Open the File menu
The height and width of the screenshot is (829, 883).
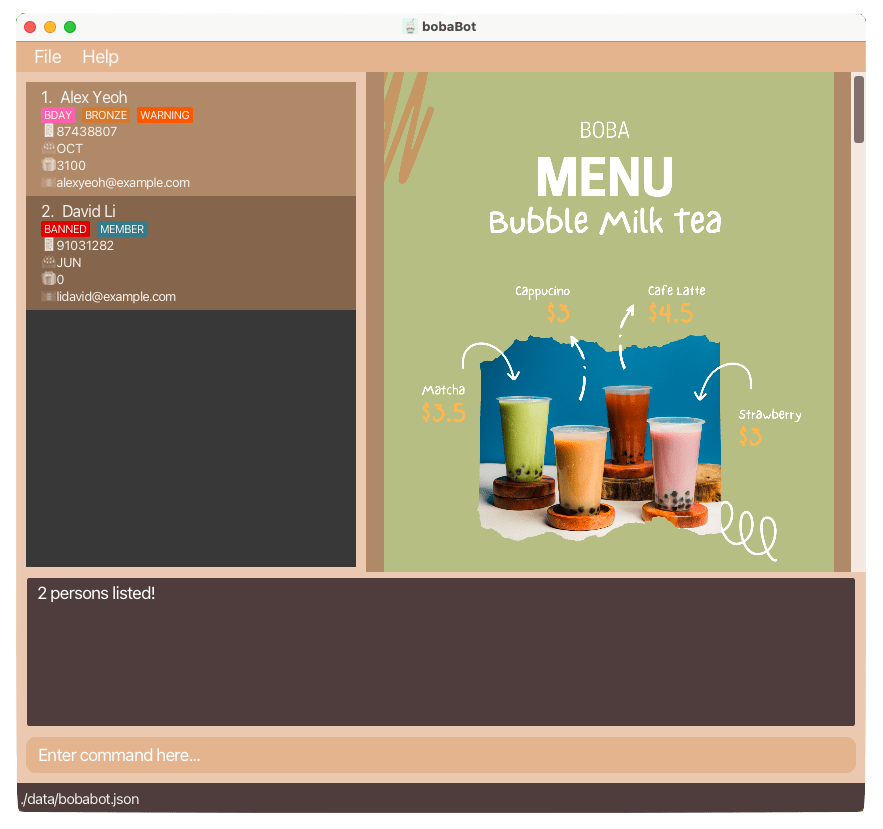[x=47, y=57]
